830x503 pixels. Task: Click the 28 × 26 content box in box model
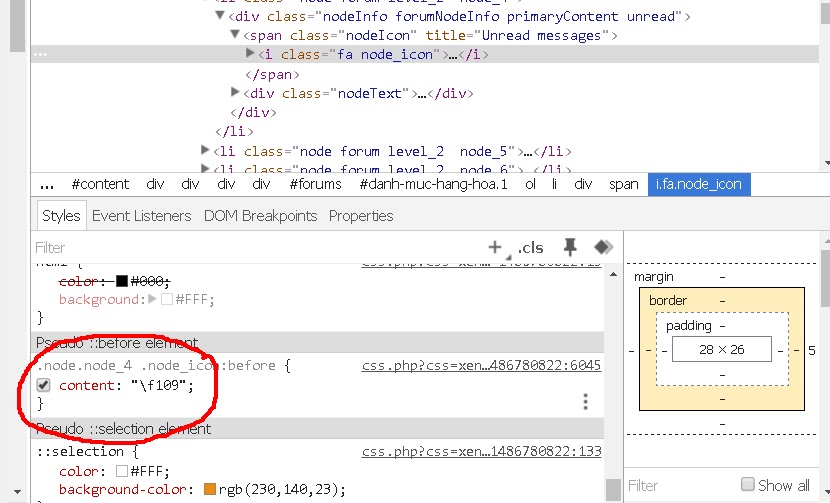(x=722, y=349)
